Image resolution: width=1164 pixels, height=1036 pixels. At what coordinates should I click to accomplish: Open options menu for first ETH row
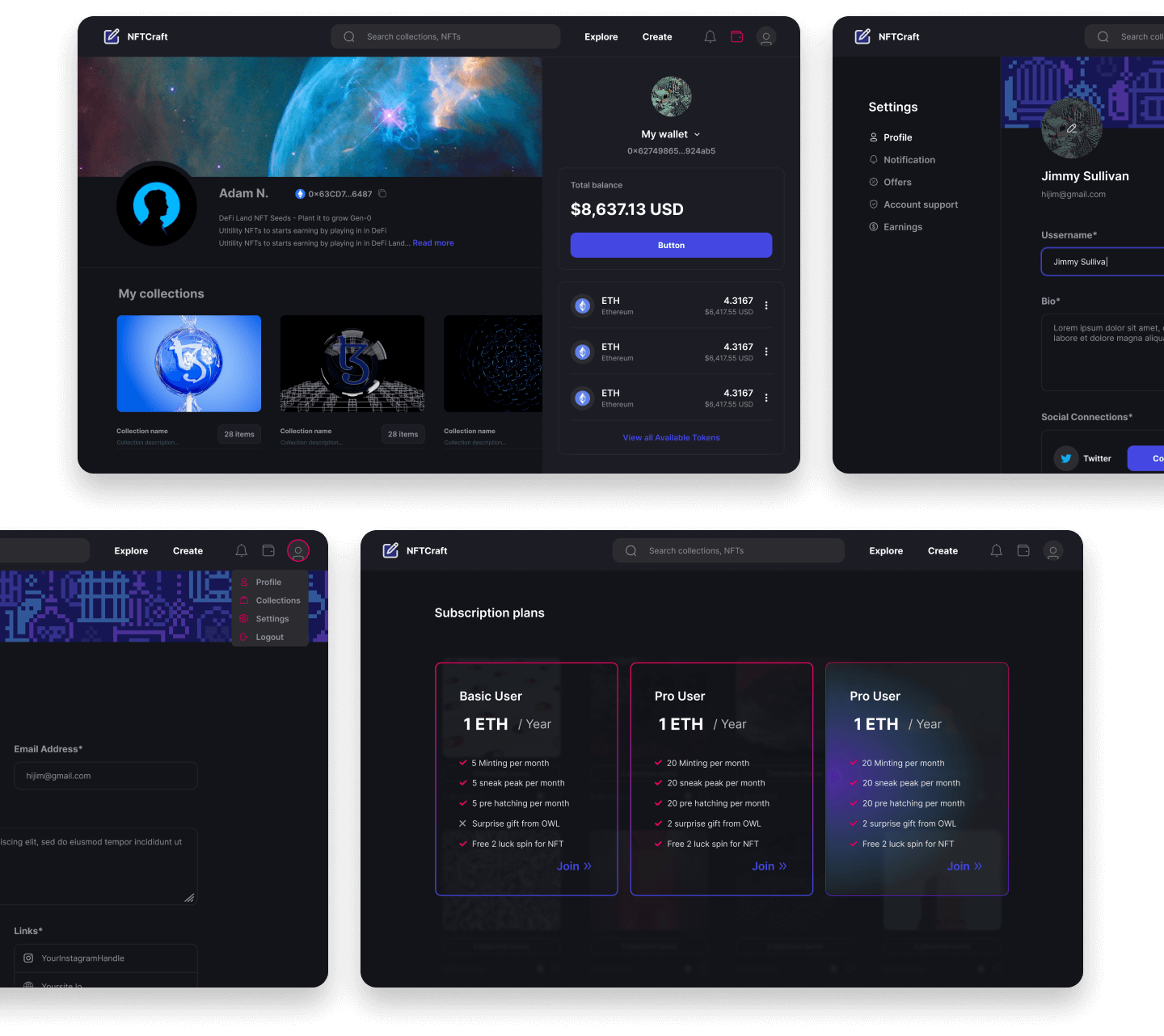click(x=766, y=305)
